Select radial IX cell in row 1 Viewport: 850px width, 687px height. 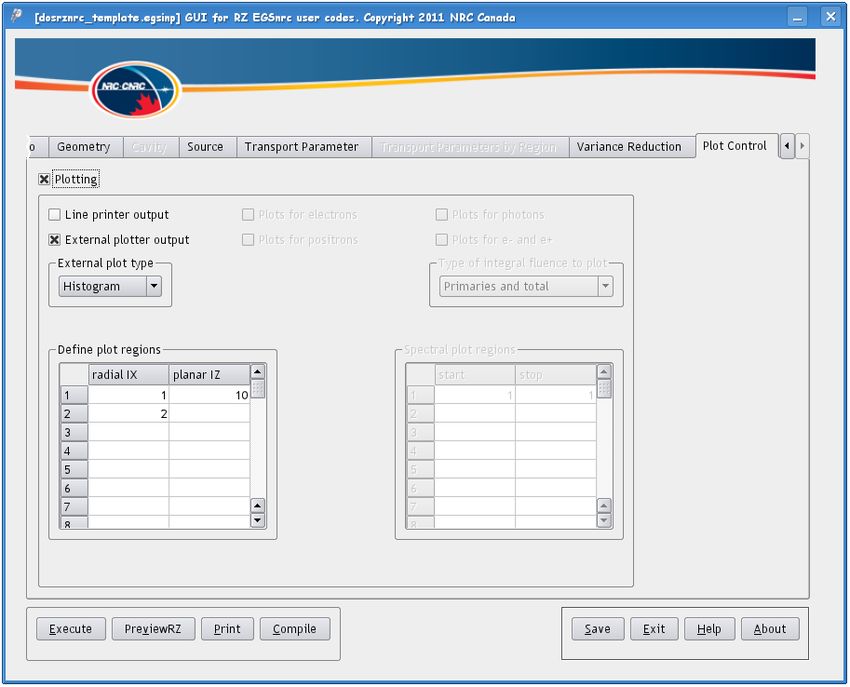coord(128,395)
